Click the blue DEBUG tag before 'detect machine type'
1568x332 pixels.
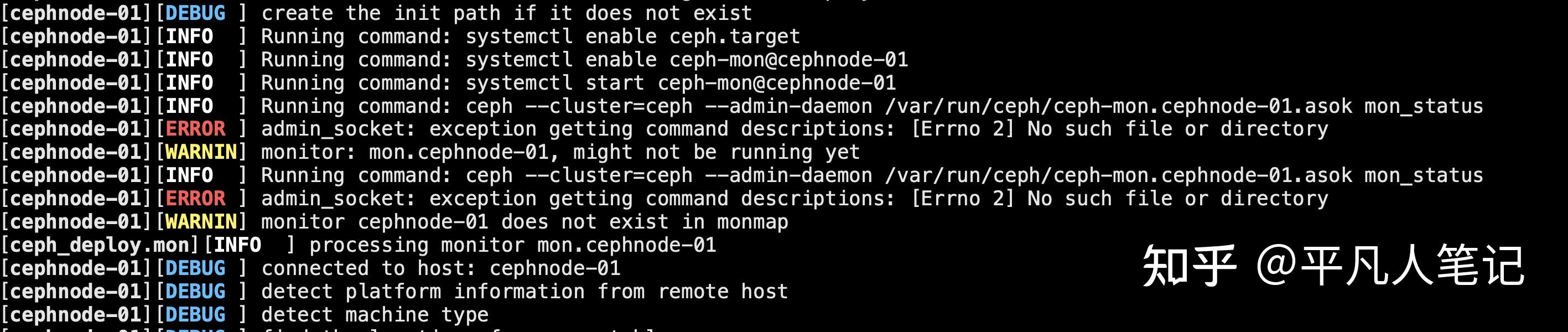coord(195,314)
